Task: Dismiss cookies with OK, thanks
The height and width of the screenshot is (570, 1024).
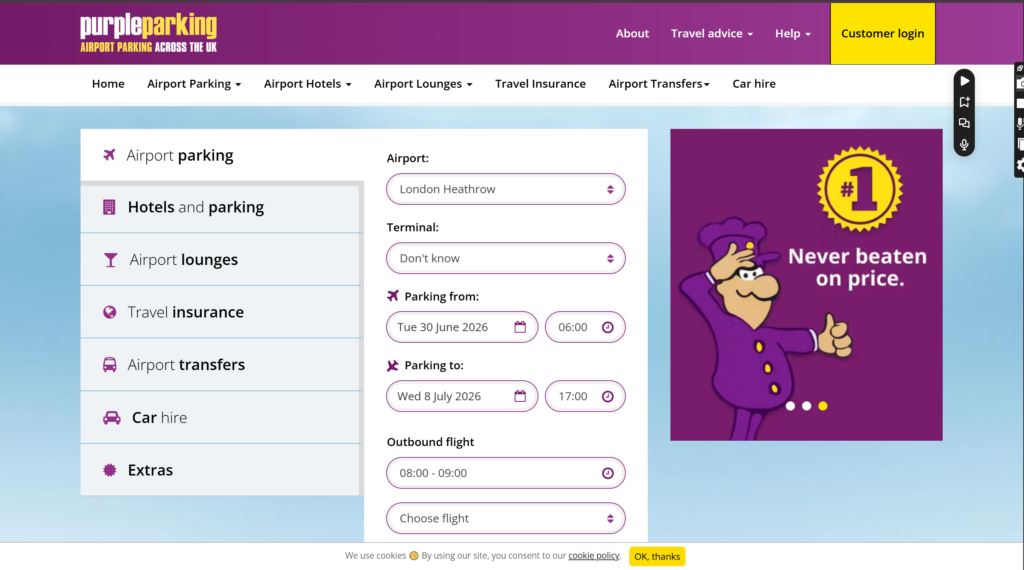Action: point(657,556)
